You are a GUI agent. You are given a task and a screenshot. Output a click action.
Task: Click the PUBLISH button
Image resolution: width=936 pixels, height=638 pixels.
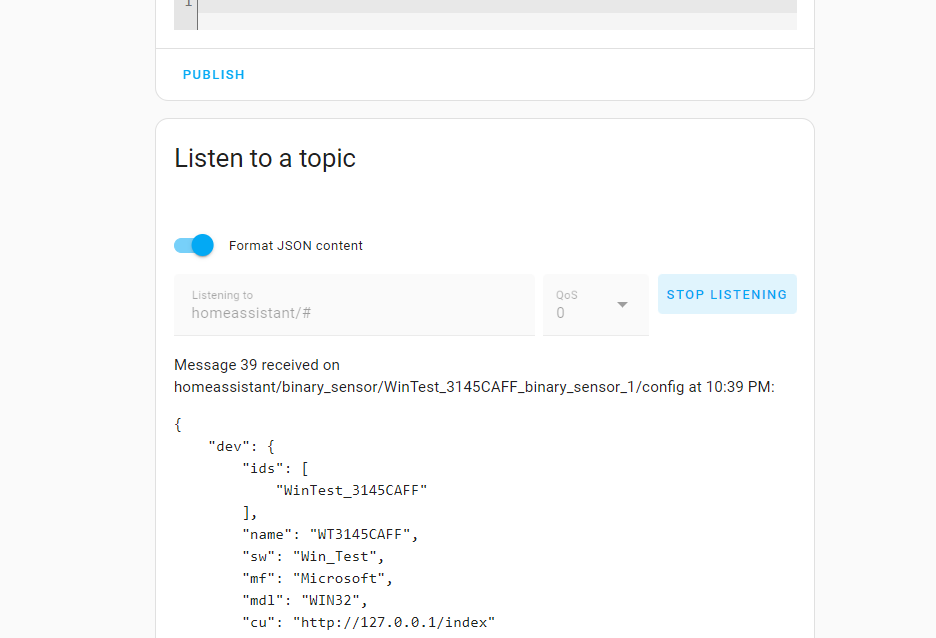[213, 75]
